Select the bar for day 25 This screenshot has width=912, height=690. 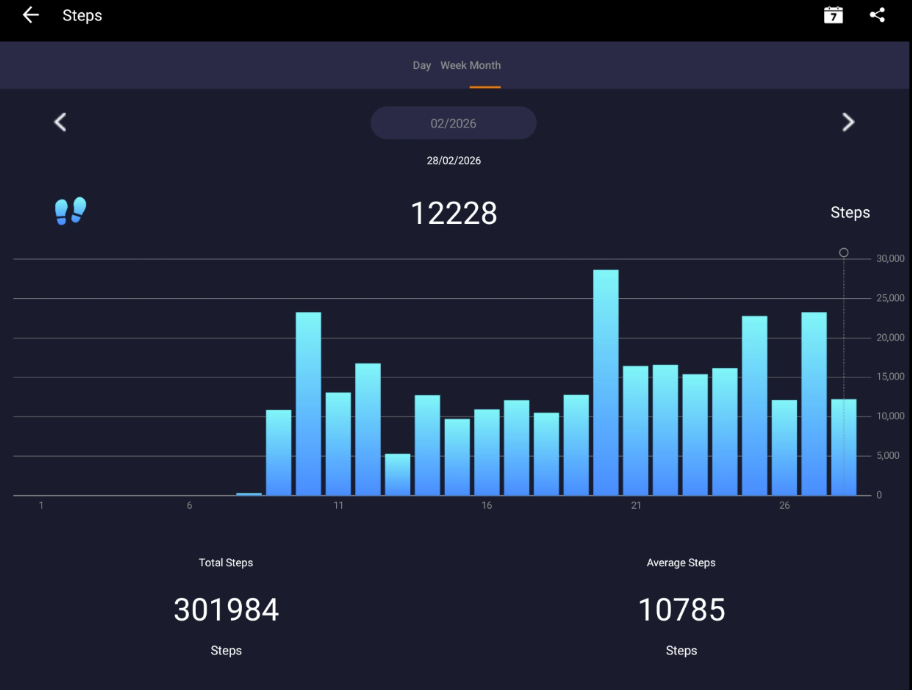[754, 406]
